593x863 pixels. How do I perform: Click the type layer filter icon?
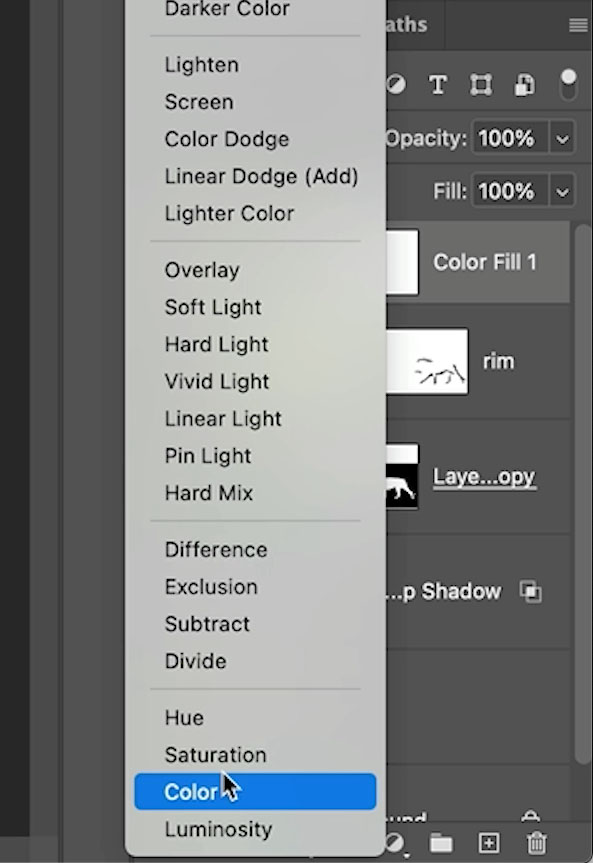tap(438, 85)
